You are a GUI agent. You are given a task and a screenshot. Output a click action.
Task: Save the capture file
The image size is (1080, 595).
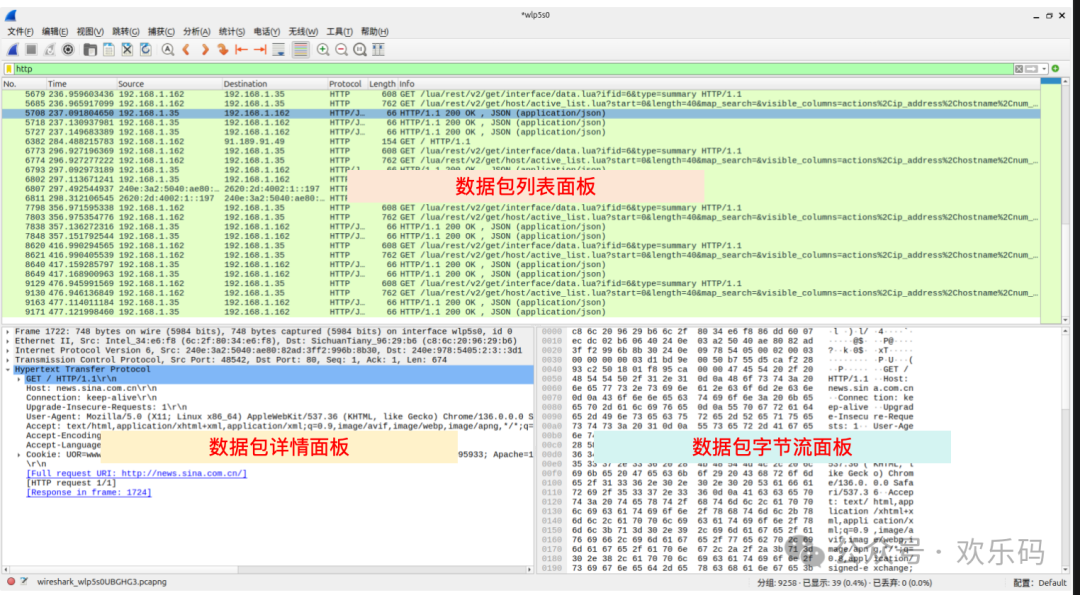click(x=109, y=50)
